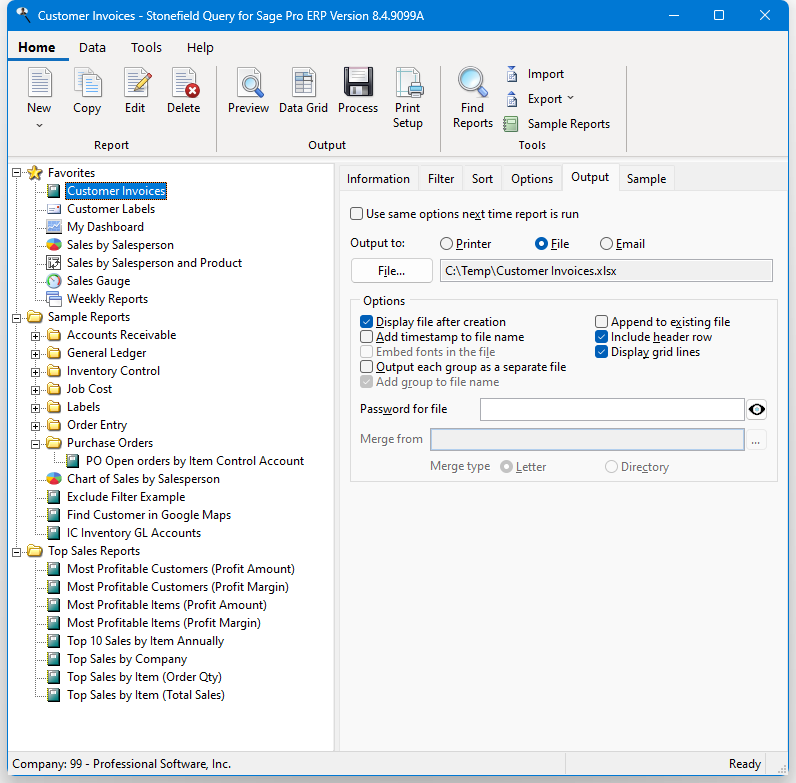Check Append to existing file
This screenshot has height=783, width=796.
coord(602,321)
